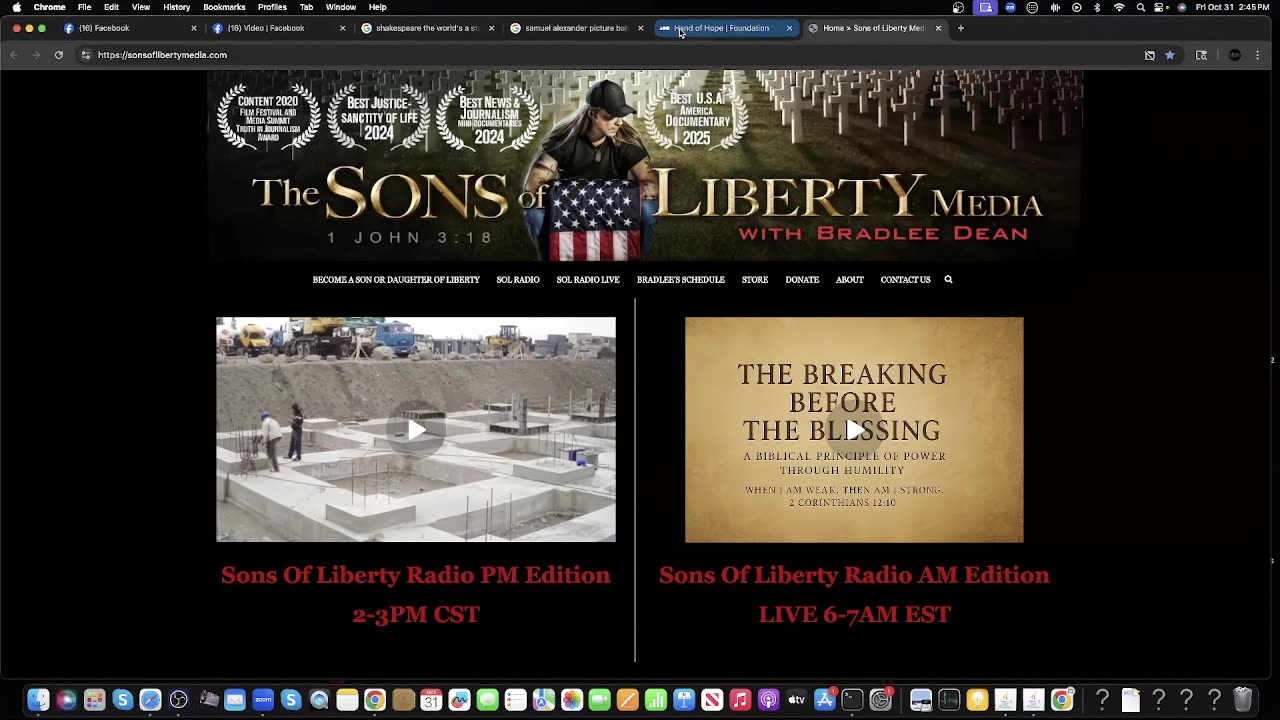Open Mail app in the dock
The height and width of the screenshot is (720, 1280).
[x=234, y=700]
